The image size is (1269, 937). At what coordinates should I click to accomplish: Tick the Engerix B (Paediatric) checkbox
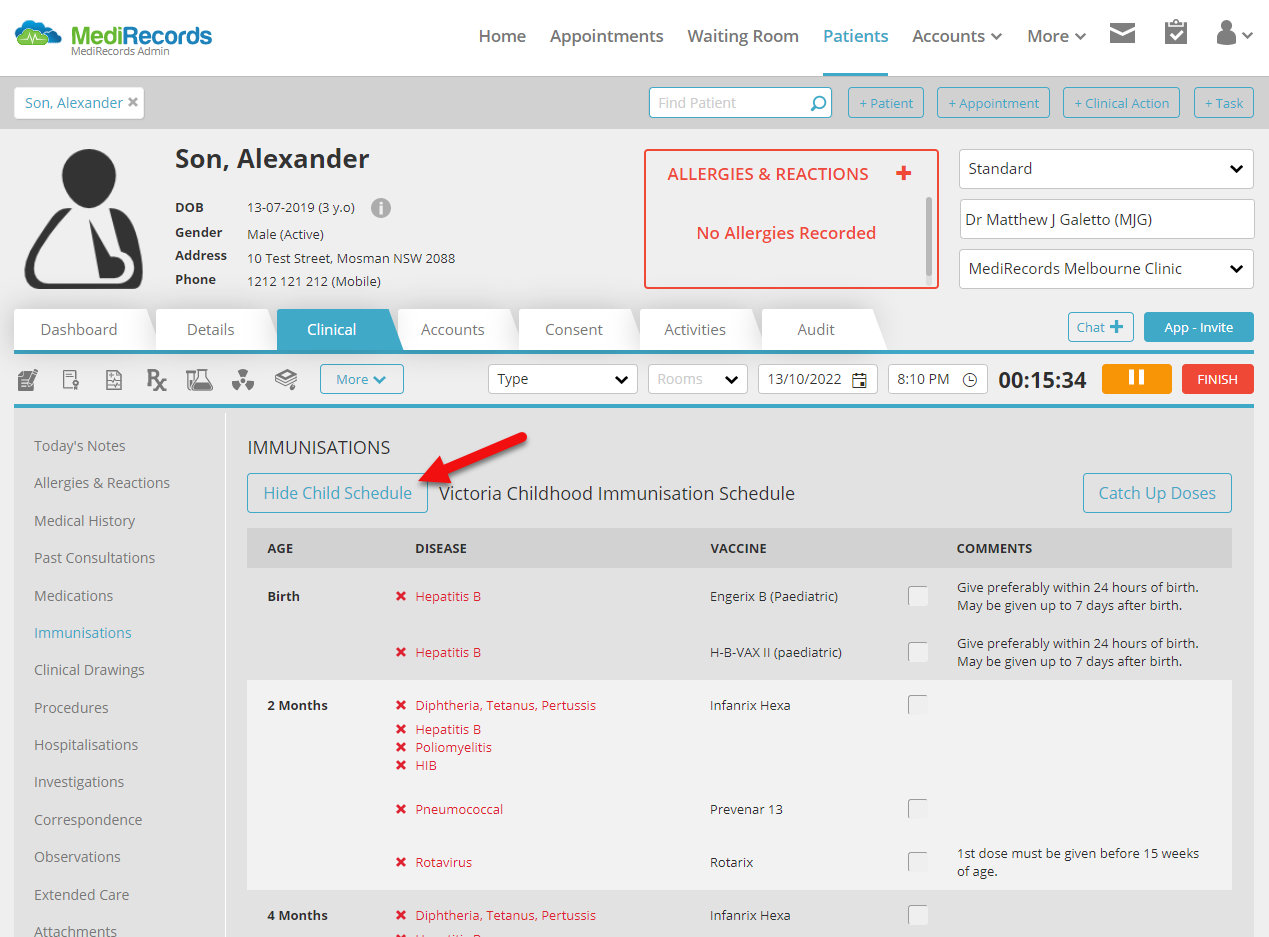(x=918, y=596)
